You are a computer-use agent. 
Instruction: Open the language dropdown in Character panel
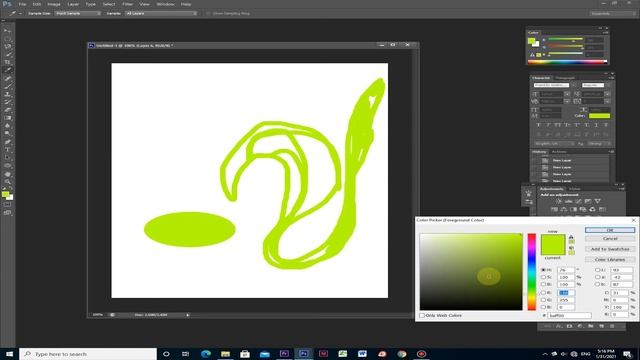pos(554,144)
